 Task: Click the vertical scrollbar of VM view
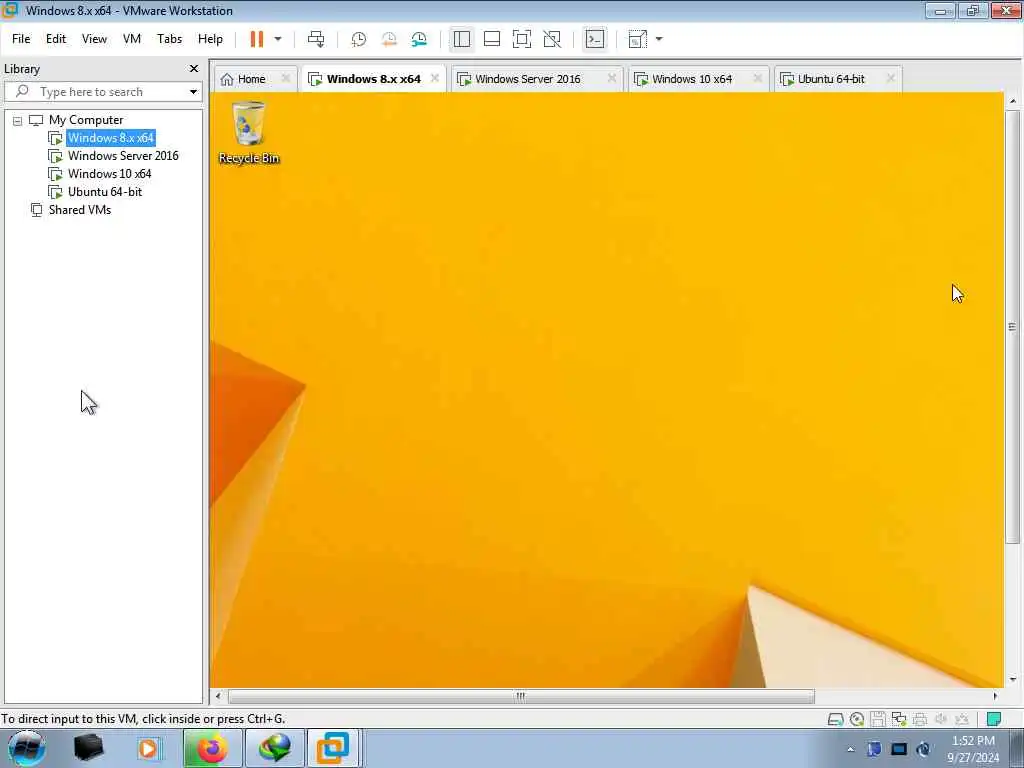coord(1012,327)
